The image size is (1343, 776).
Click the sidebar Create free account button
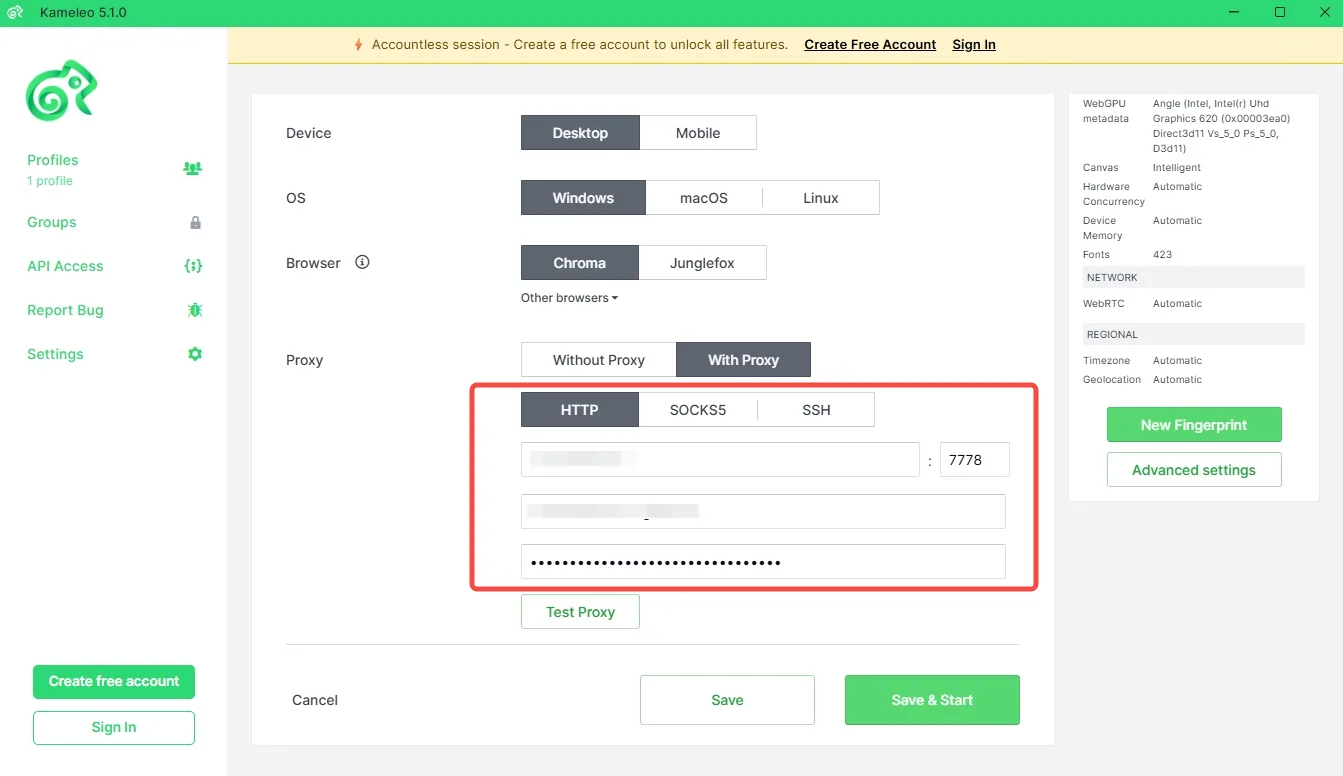click(114, 681)
